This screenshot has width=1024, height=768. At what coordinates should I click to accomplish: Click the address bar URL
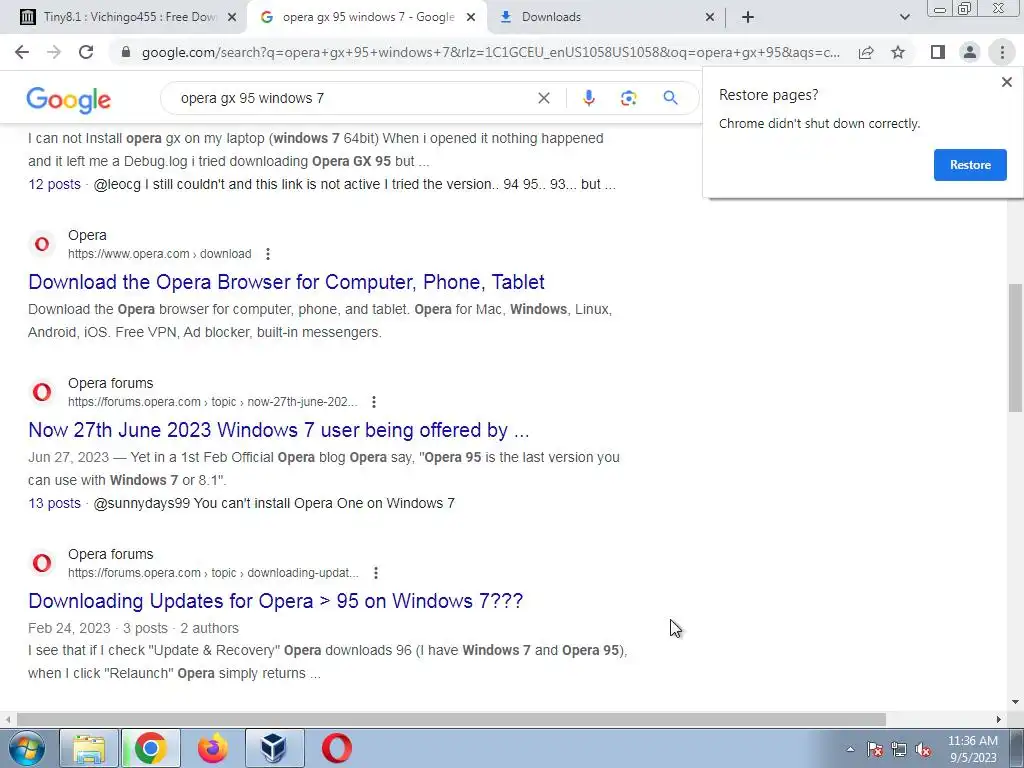(490, 52)
